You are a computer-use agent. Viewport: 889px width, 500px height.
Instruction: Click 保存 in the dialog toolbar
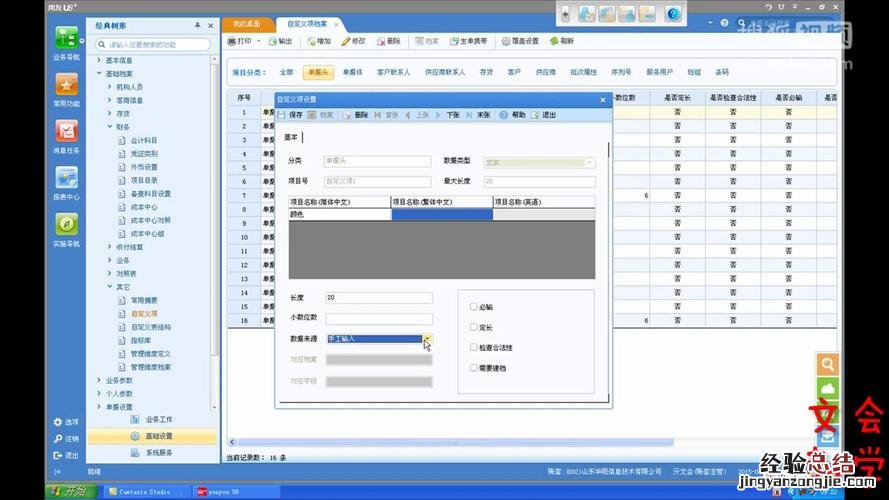[x=290, y=115]
